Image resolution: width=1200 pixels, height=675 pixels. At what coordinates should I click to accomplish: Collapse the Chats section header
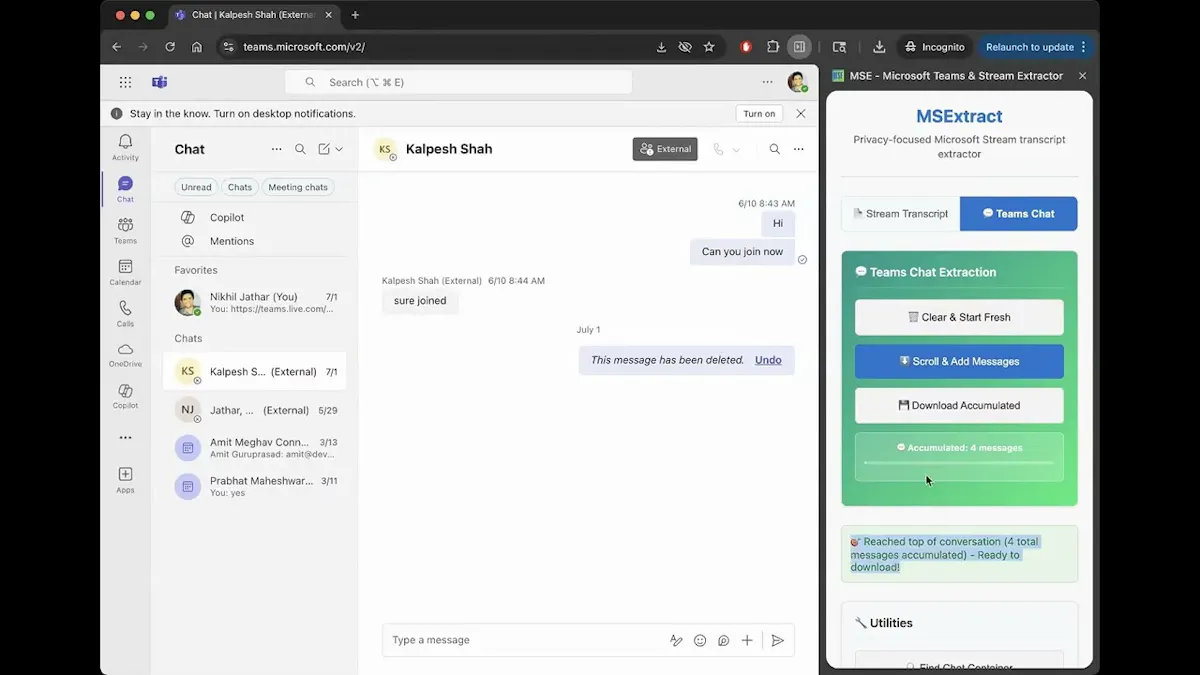click(188, 338)
